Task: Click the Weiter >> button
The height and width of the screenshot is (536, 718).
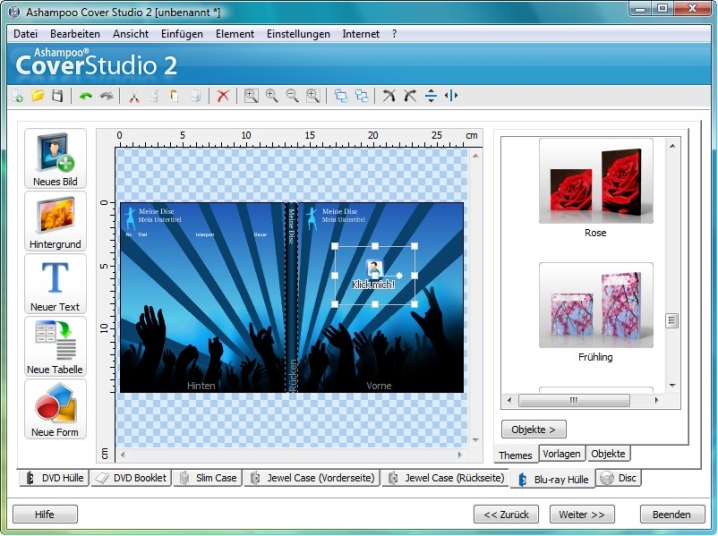Action: point(582,514)
